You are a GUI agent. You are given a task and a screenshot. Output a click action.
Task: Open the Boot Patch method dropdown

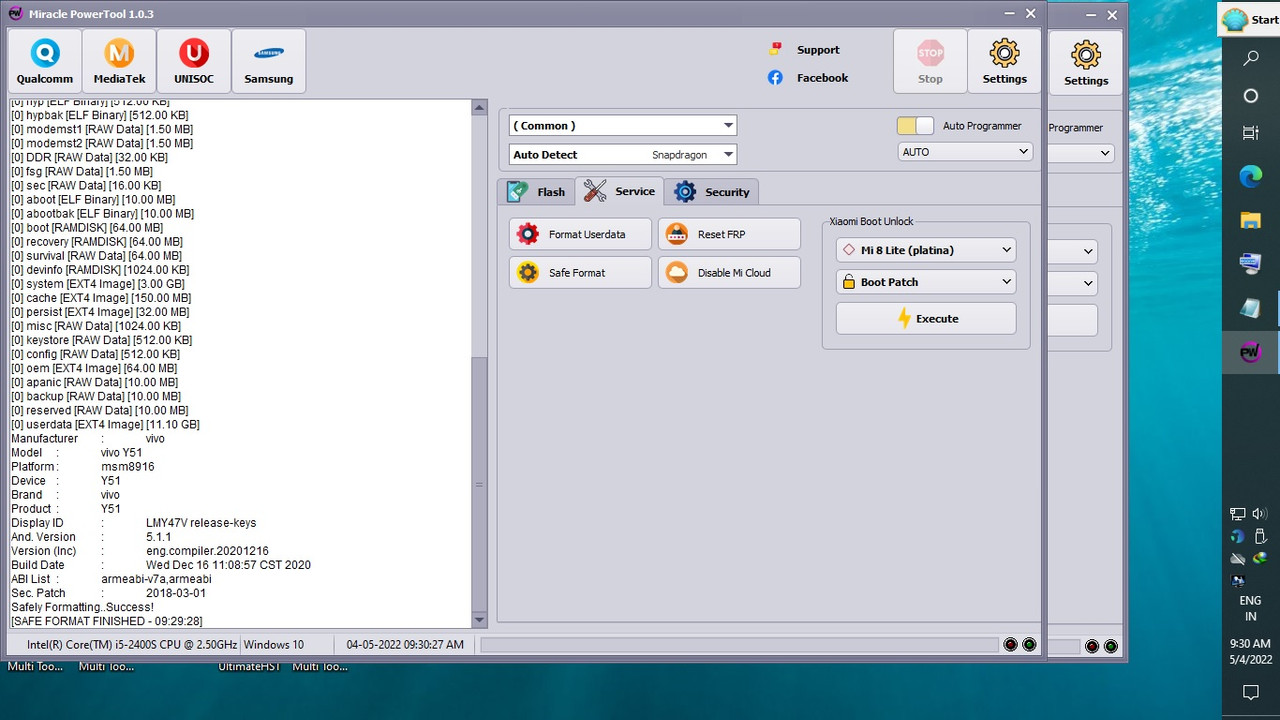(x=926, y=282)
